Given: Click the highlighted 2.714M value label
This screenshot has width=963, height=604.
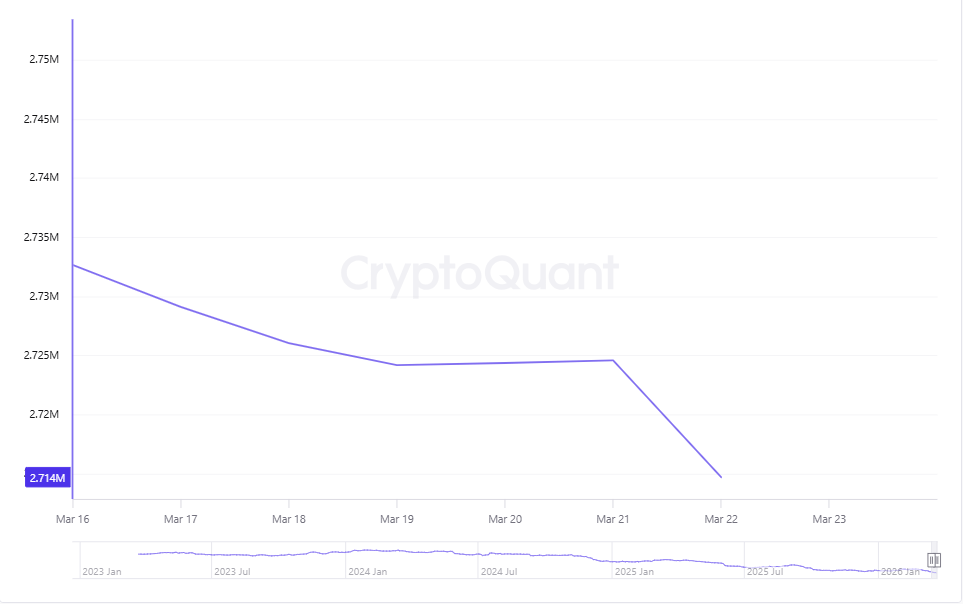Looking at the screenshot, I should 47,478.
